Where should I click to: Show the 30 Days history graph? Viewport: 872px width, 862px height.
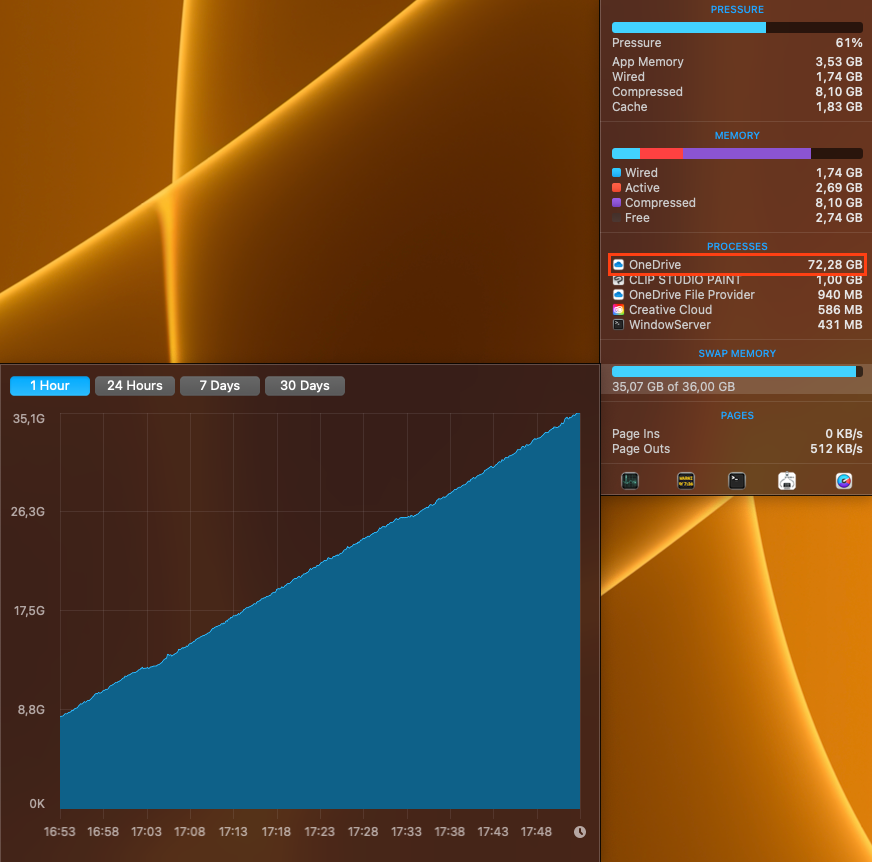305,386
